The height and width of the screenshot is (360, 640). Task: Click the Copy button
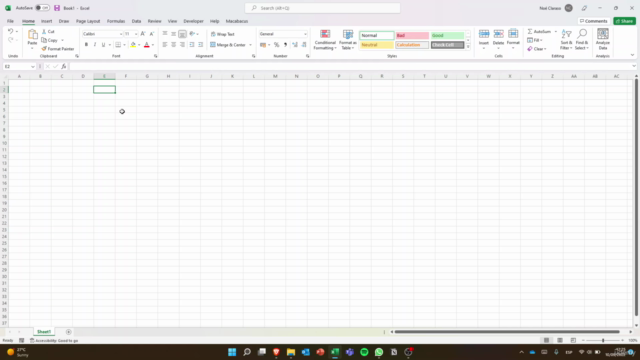pyautogui.click(x=49, y=40)
